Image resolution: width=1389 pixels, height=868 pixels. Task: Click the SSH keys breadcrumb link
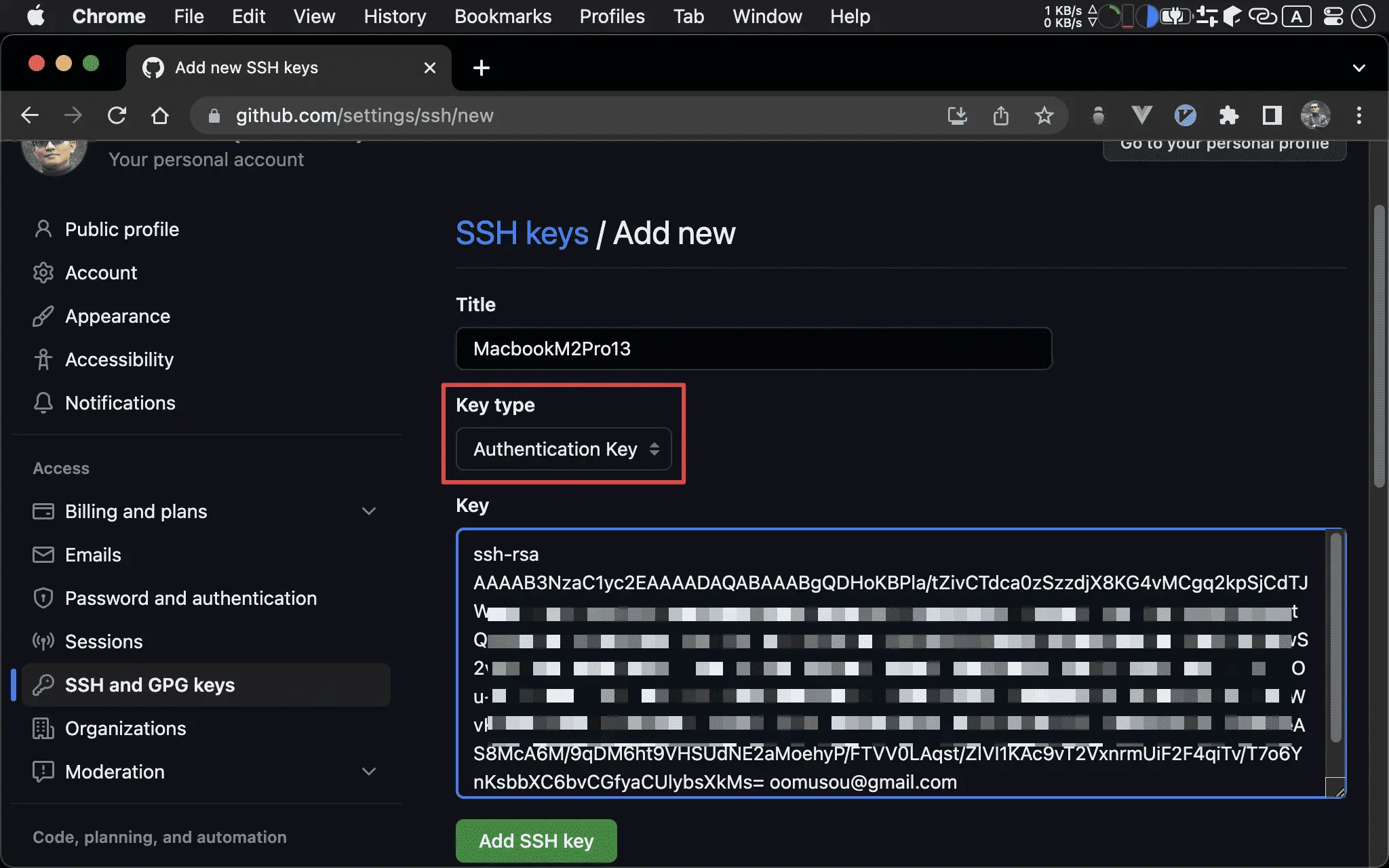coord(522,232)
